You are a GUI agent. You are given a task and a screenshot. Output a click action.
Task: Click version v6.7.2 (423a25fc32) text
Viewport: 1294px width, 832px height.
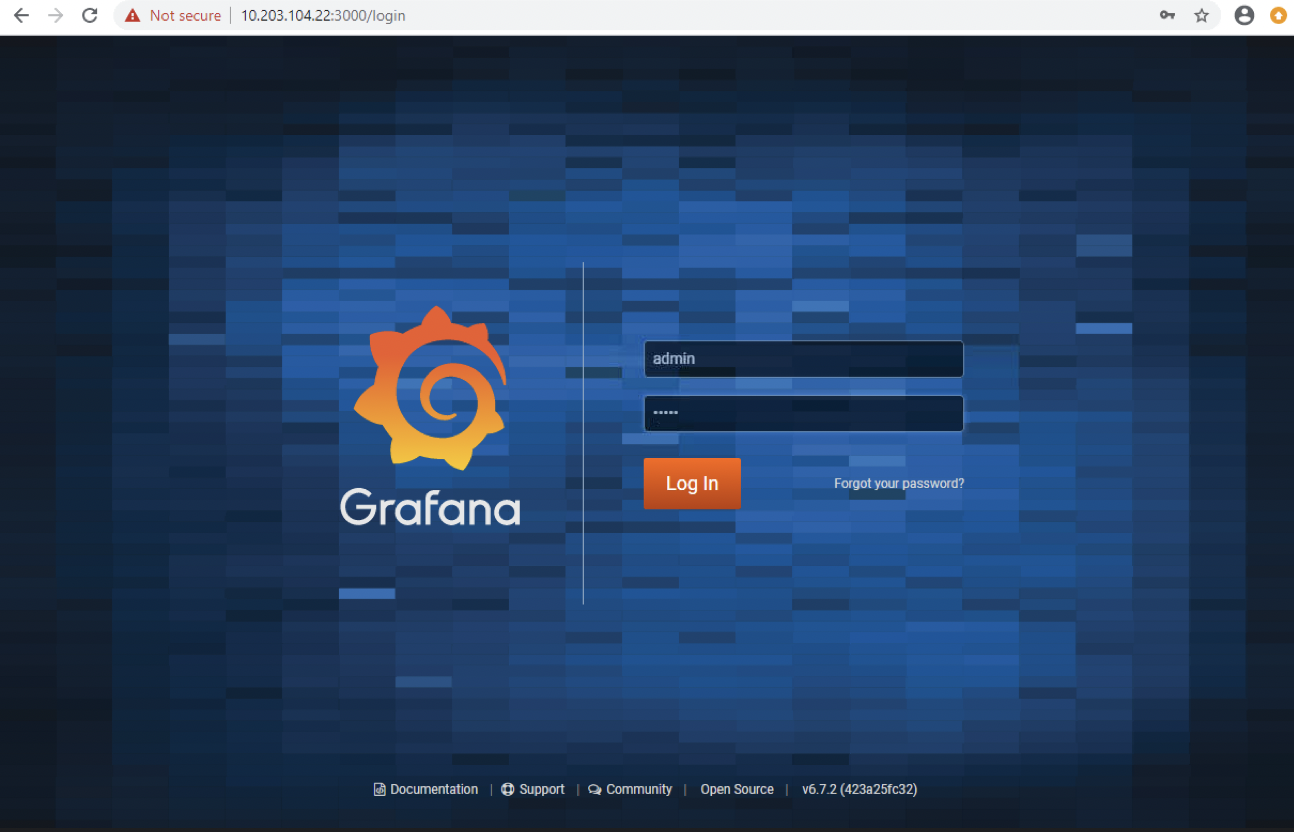click(x=860, y=790)
